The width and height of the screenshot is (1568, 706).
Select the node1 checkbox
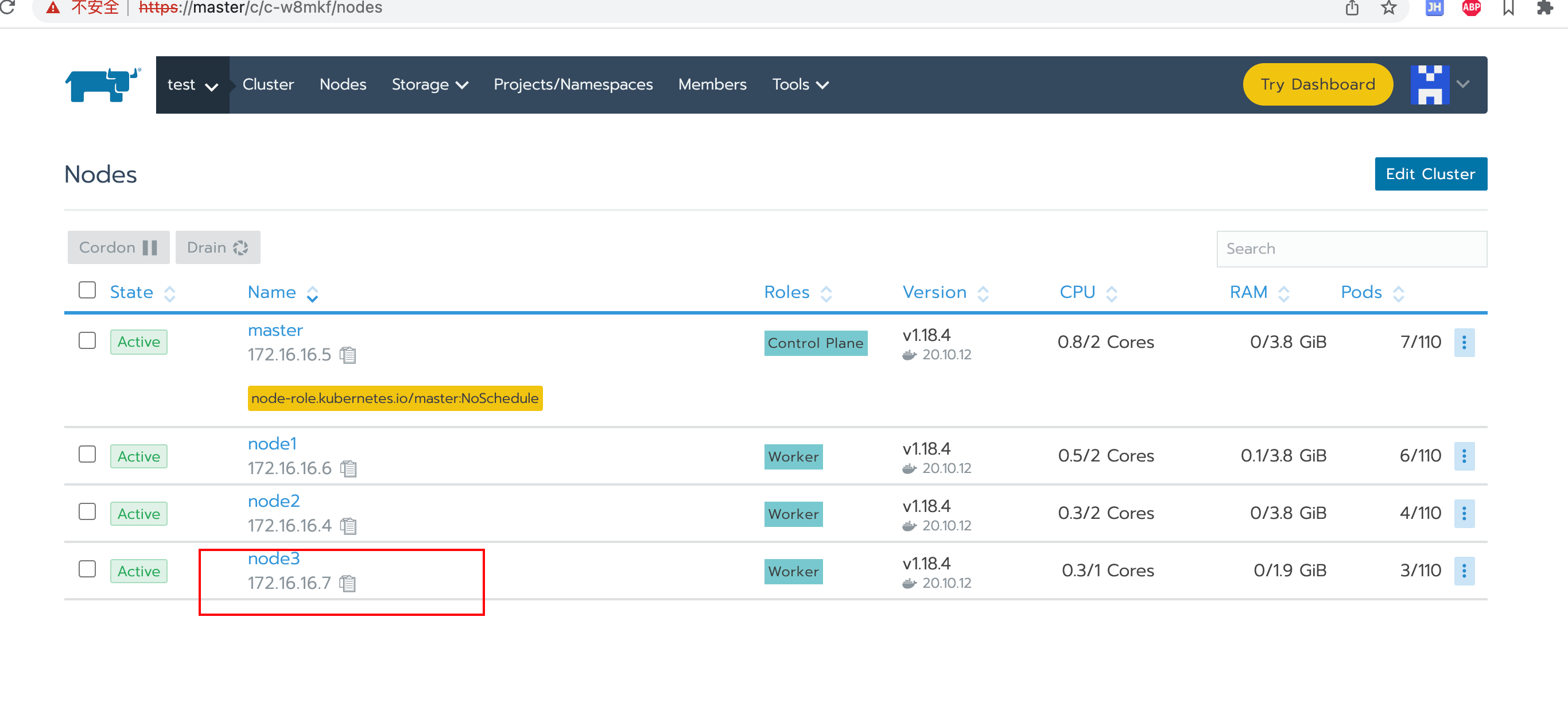point(87,454)
